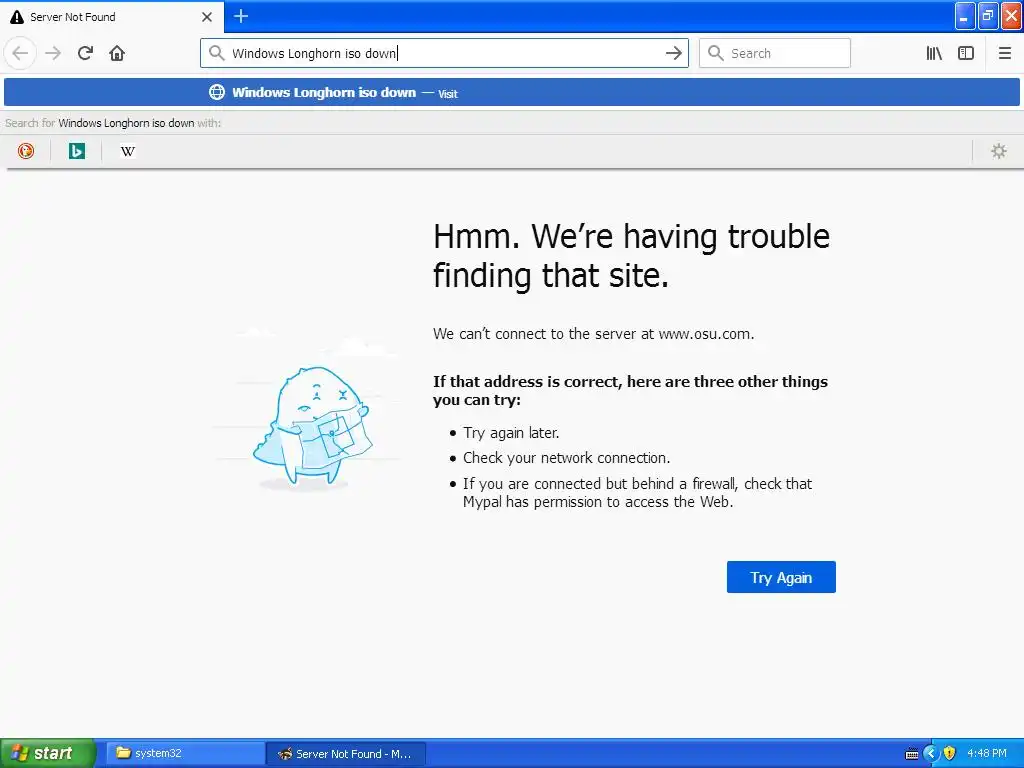Screen dimensions: 1024x768
Task: Go back to the previous page
Action: point(20,53)
